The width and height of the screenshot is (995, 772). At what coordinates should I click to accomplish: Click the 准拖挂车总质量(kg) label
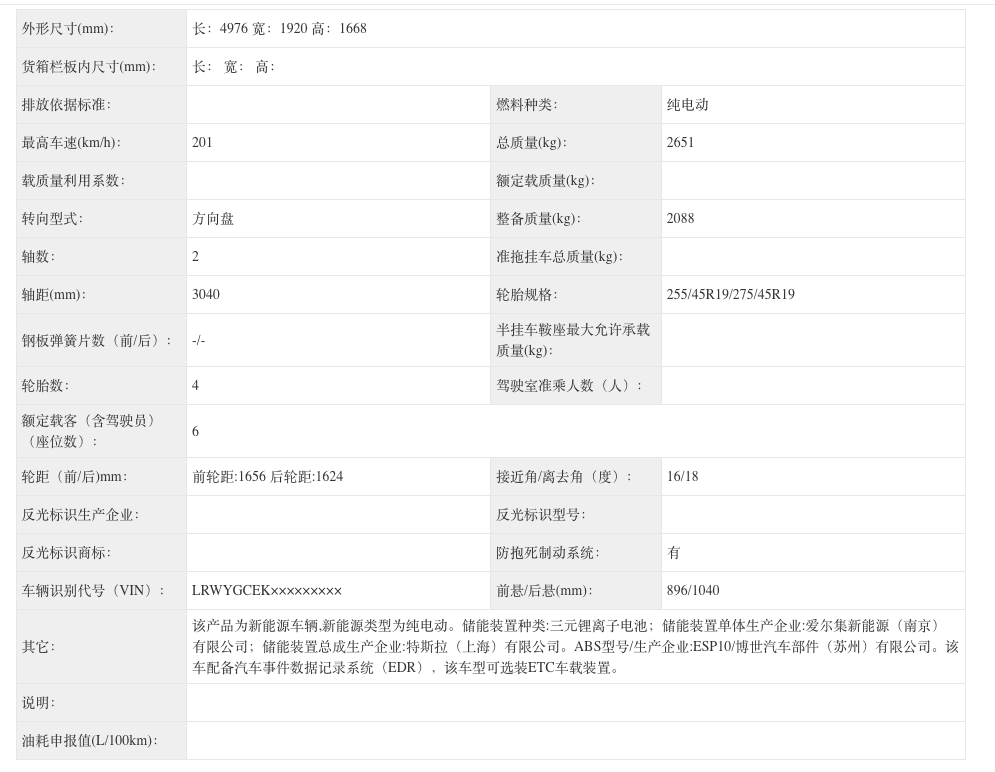click(x=559, y=257)
